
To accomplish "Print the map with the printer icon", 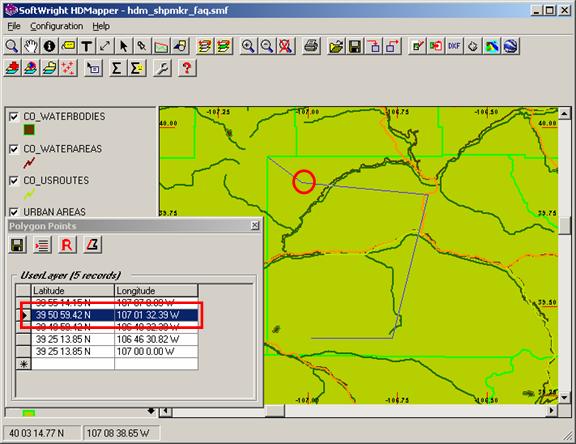I will click(x=311, y=46).
